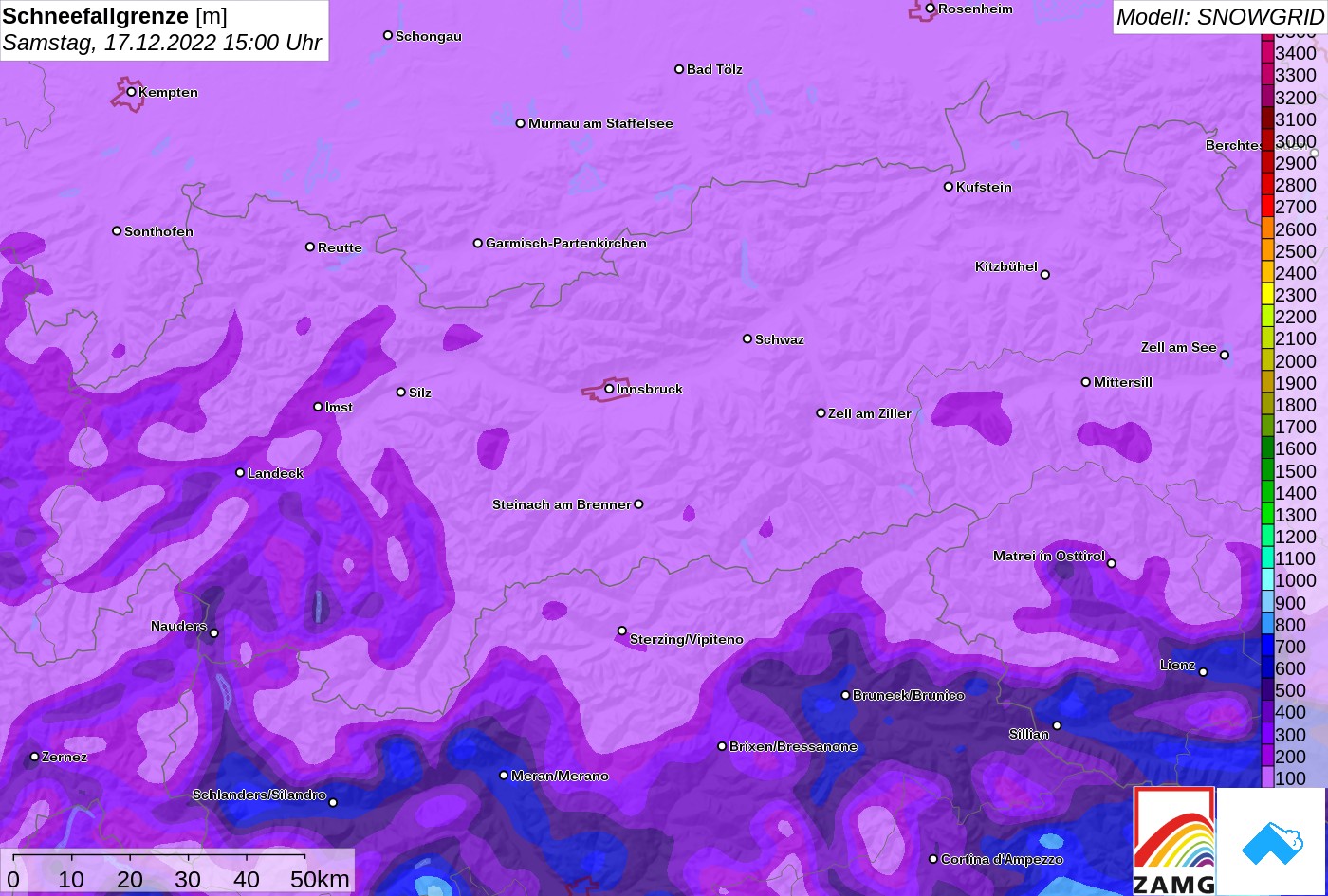This screenshot has height=896, width=1328.
Task: Click the Steinach am Brenner marker
Action: pyautogui.click(x=638, y=504)
